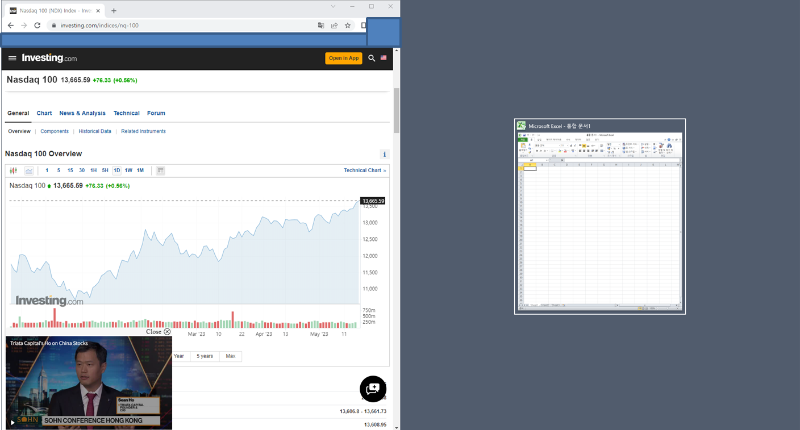Switch to the Technical tab
This screenshot has height=430, width=800.
[x=127, y=113]
